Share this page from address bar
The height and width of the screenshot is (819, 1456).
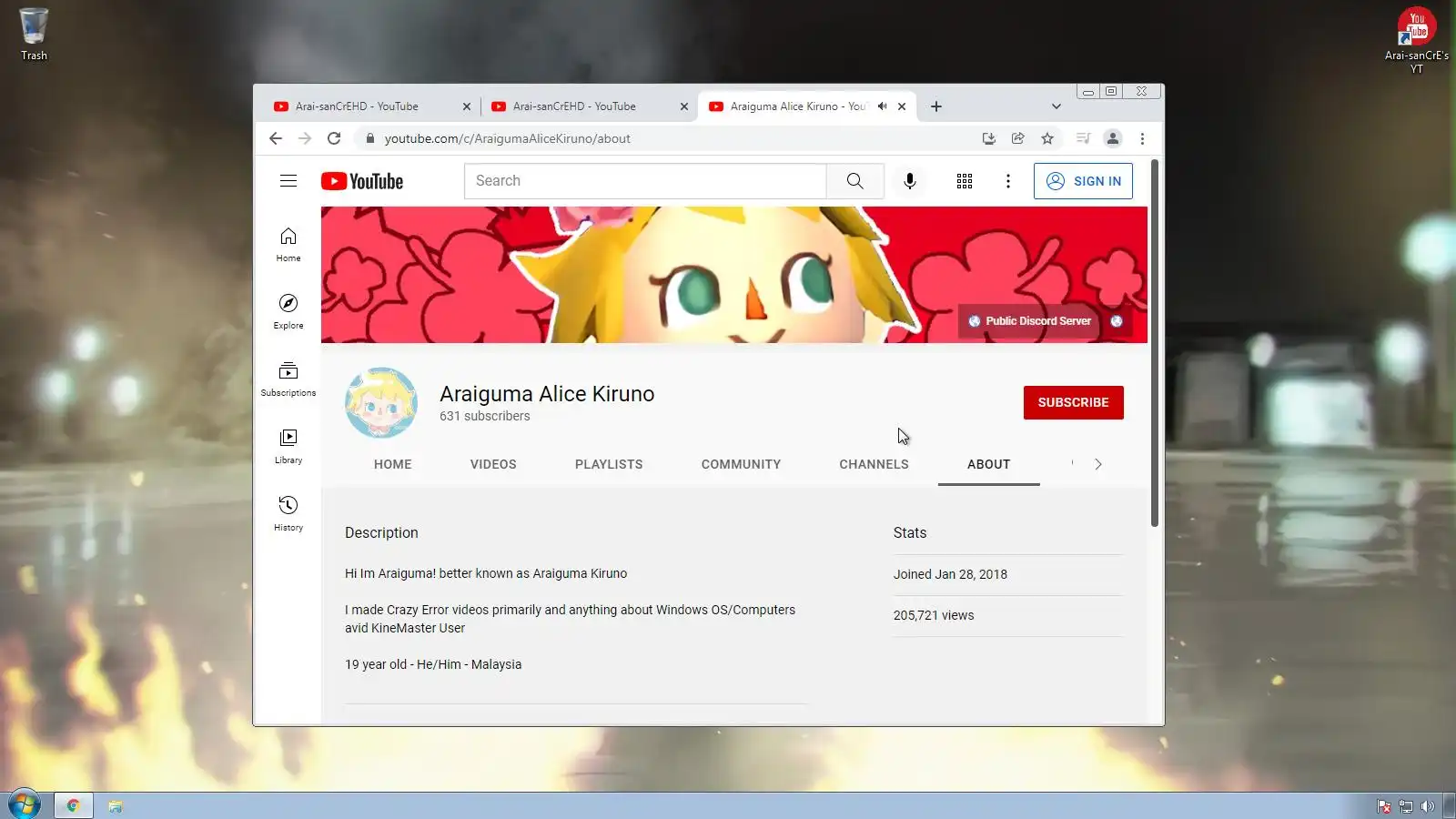pyautogui.click(x=1018, y=138)
